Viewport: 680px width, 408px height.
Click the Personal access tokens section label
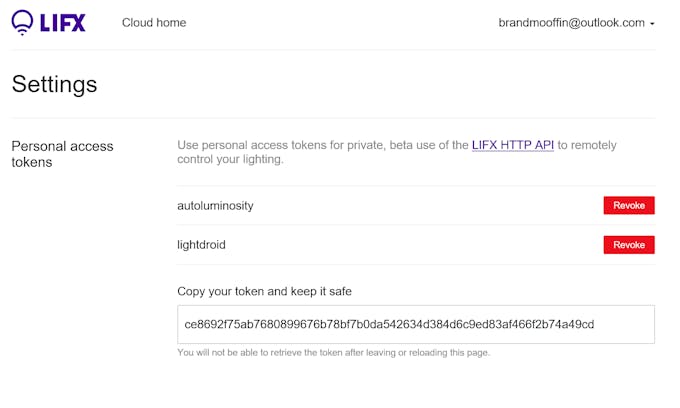coord(62,153)
